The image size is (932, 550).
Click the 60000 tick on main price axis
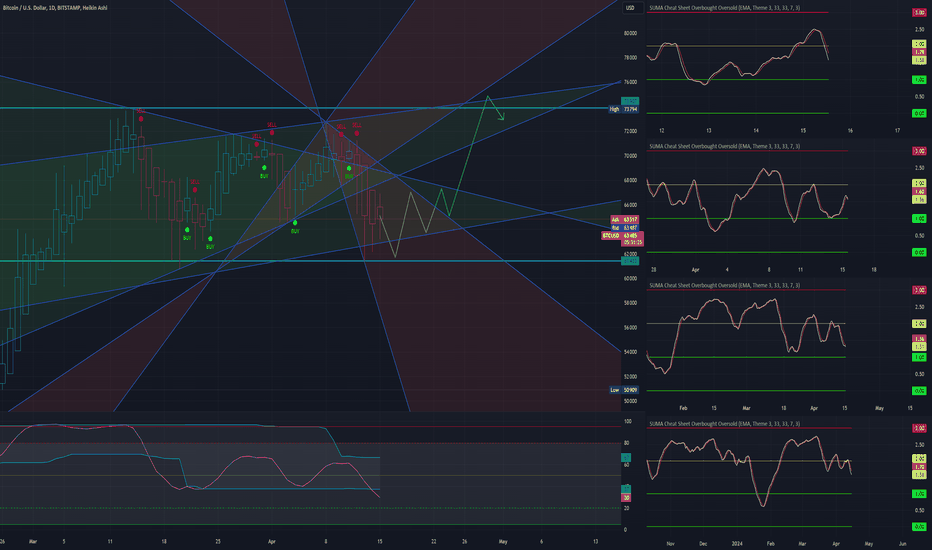(x=630, y=278)
